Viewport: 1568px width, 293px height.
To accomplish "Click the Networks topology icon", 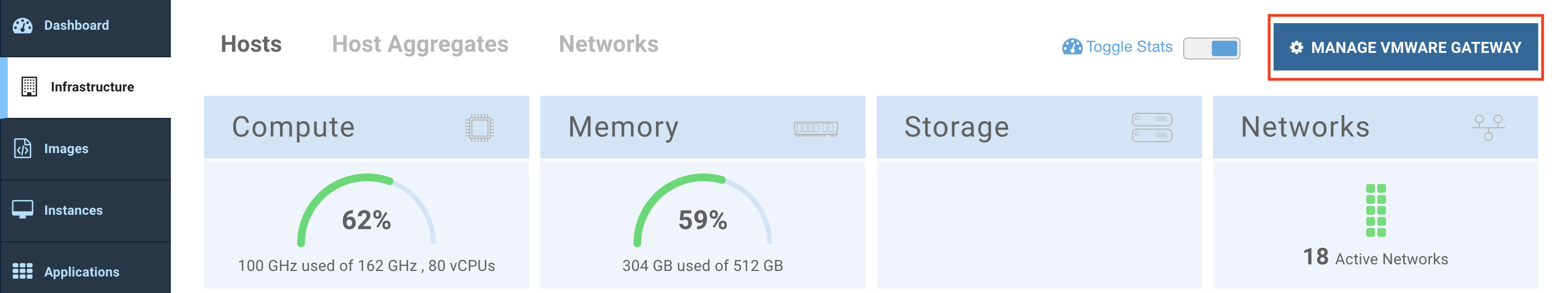I will tap(1488, 128).
